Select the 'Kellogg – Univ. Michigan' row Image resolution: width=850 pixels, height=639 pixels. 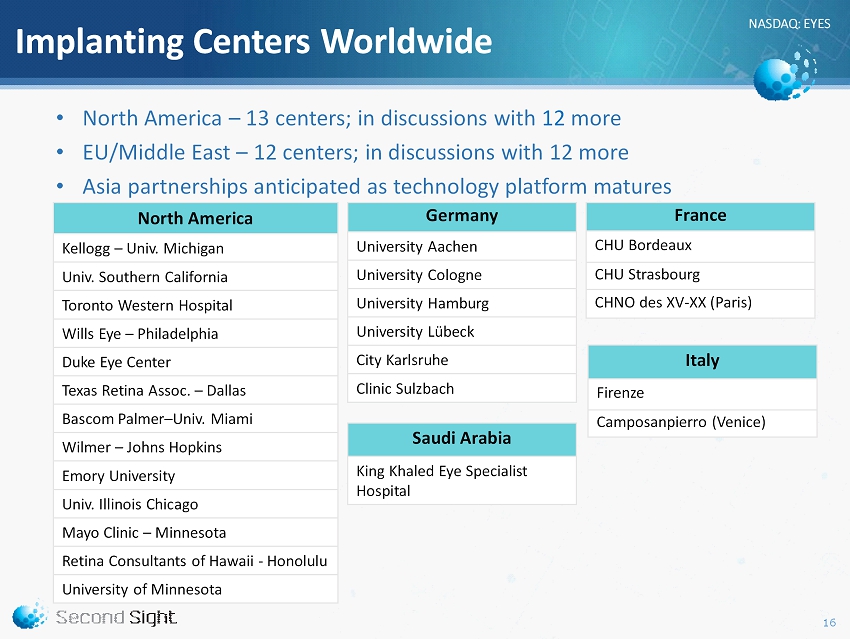[x=196, y=248]
